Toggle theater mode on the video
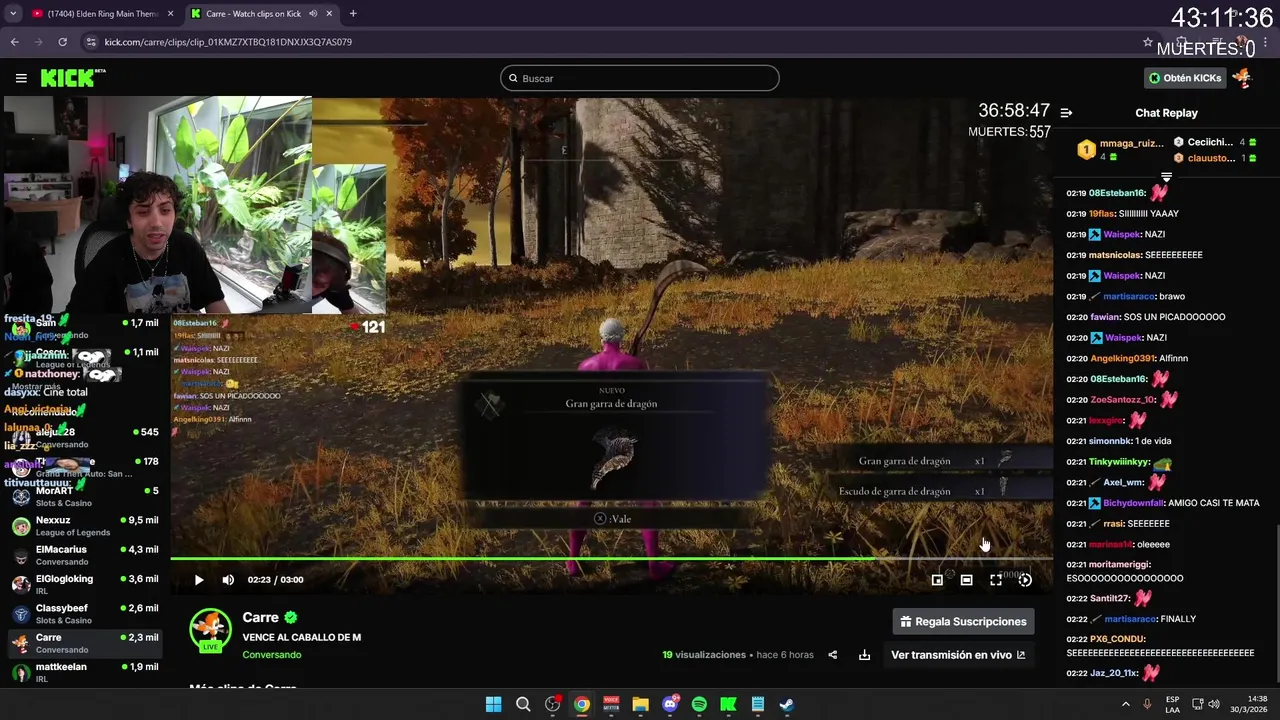The width and height of the screenshot is (1280, 720). coord(966,580)
